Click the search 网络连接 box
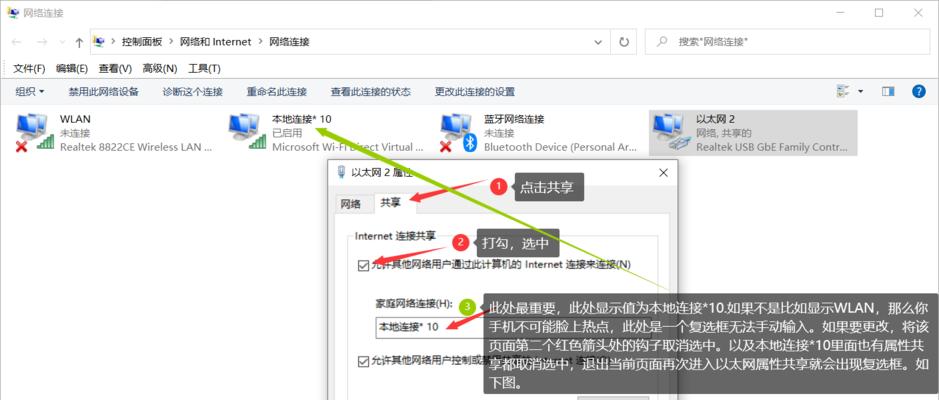 tap(787, 42)
